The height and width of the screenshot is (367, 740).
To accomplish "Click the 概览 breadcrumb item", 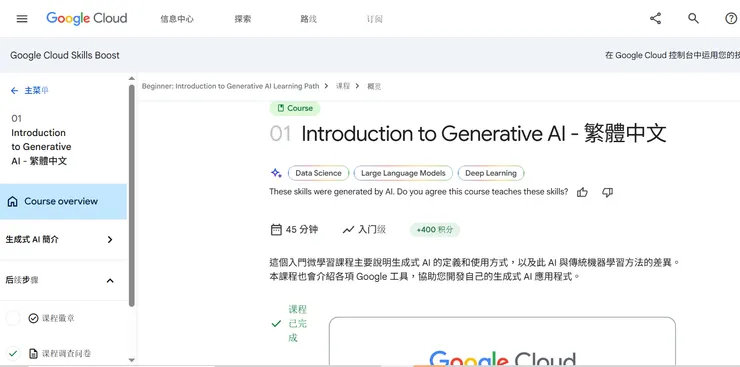I will 374,86.
